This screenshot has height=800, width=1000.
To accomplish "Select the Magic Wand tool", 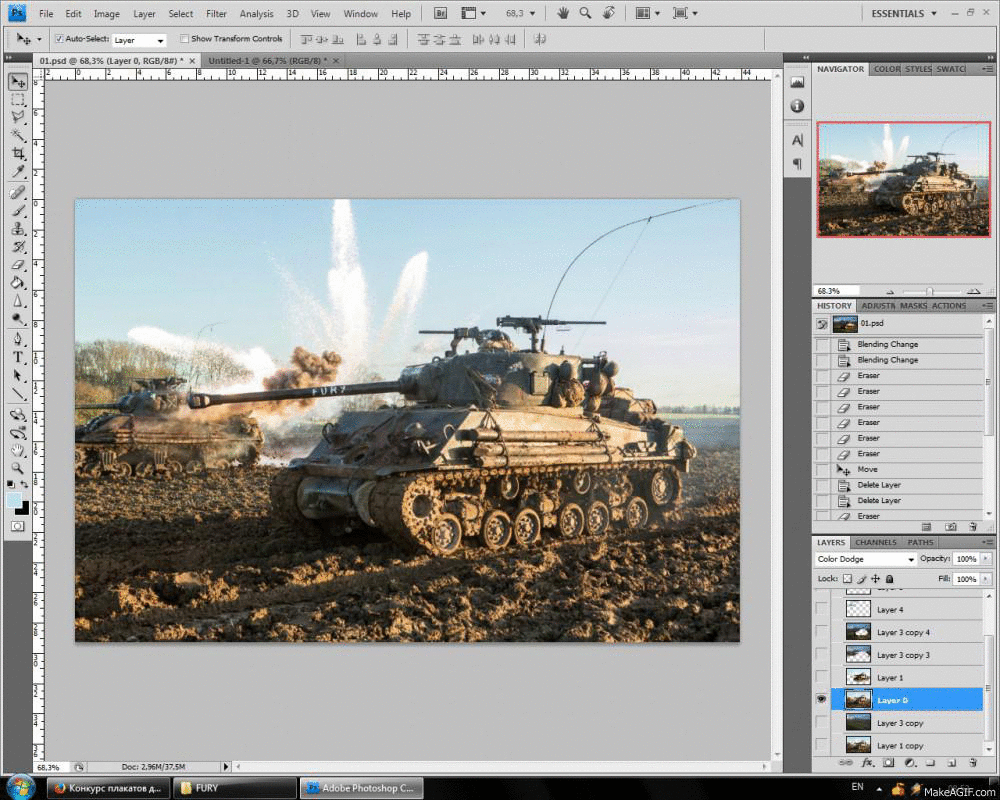I will pyautogui.click(x=18, y=135).
